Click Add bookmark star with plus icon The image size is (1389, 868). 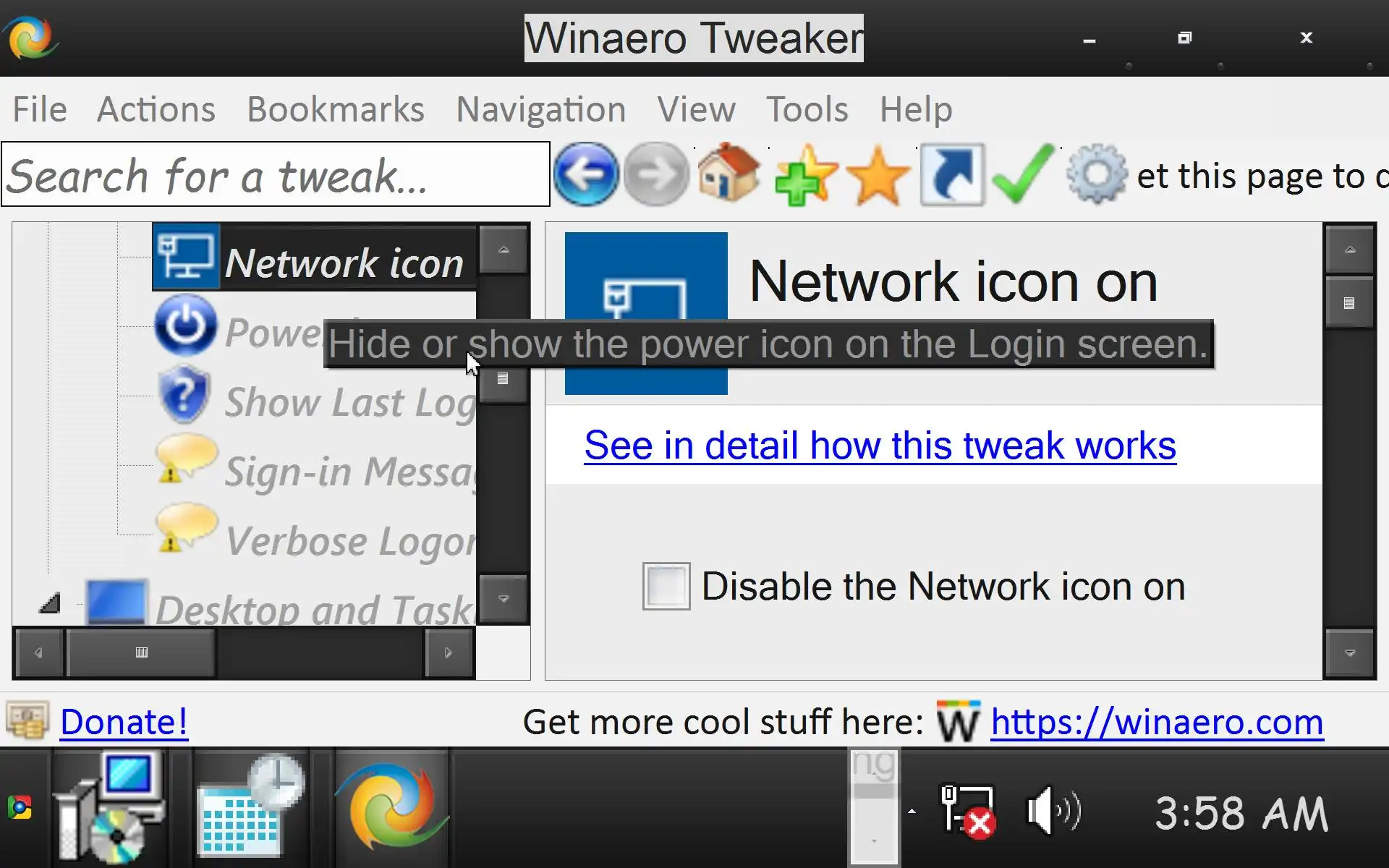(x=804, y=176)
